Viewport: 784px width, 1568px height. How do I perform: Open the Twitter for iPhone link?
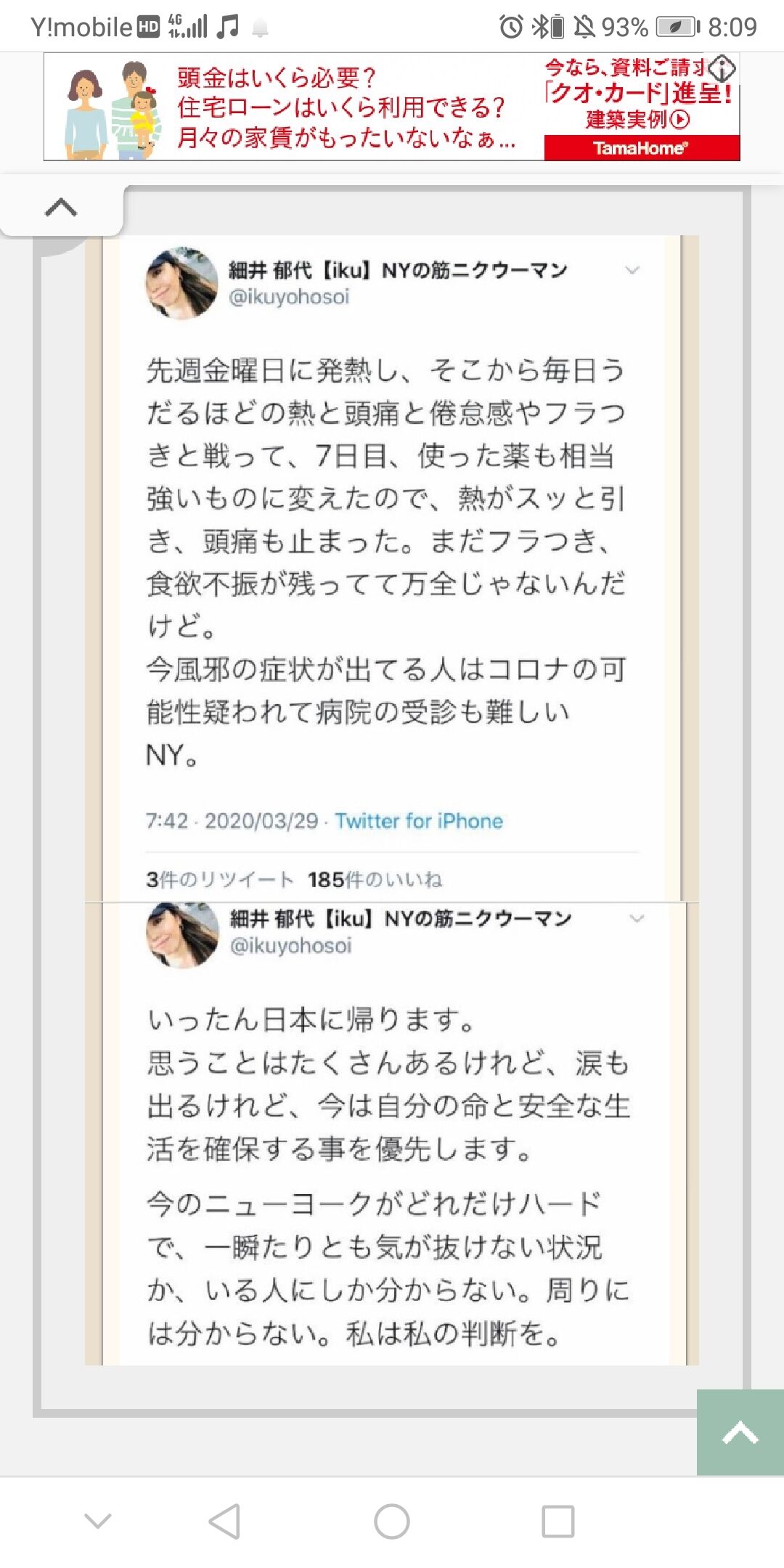(x=419, y=821)
